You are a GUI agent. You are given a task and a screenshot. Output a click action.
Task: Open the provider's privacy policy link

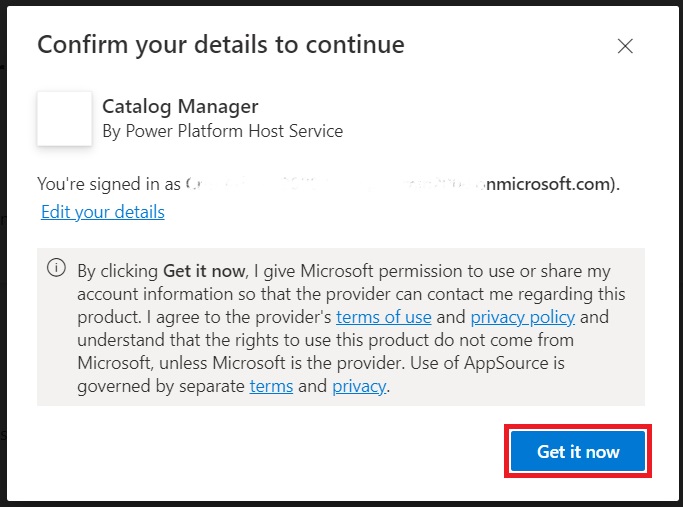[522, 317]
